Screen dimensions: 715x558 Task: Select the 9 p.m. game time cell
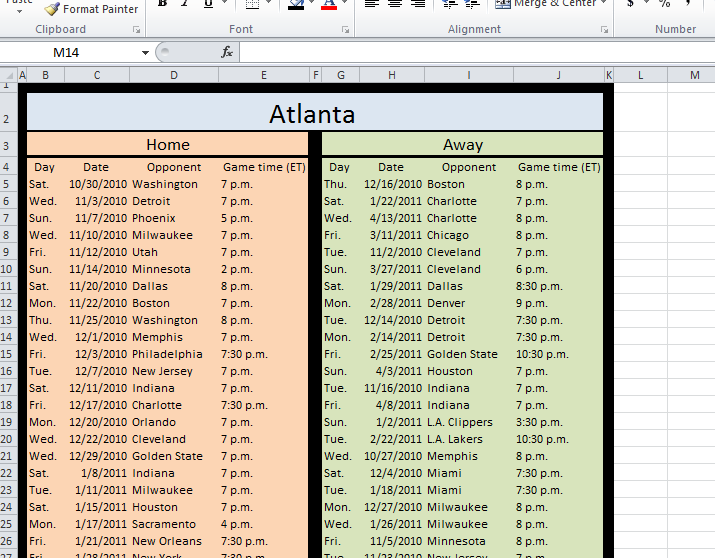[559, 303]
